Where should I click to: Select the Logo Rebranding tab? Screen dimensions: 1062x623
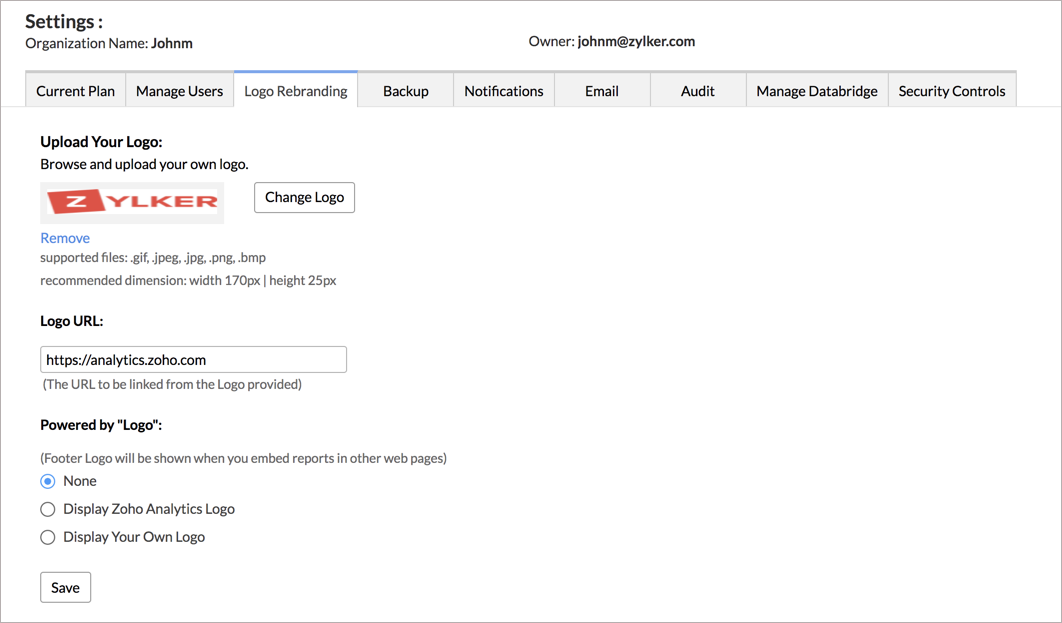(x=295, y=91)
